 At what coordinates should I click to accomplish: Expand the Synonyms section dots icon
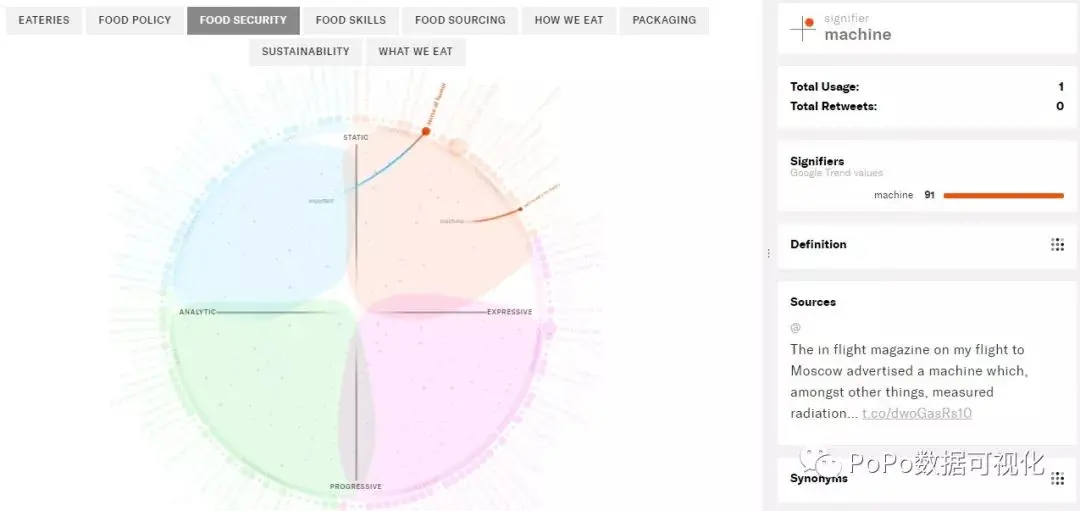[1057, 479]
